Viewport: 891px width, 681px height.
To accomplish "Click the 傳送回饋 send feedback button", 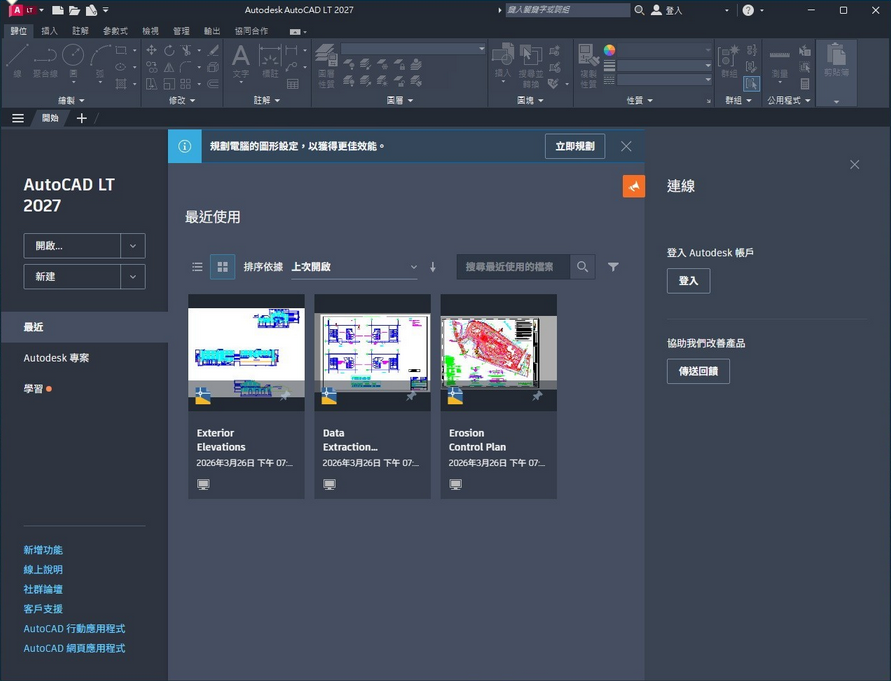I will [x=698, y=371].
